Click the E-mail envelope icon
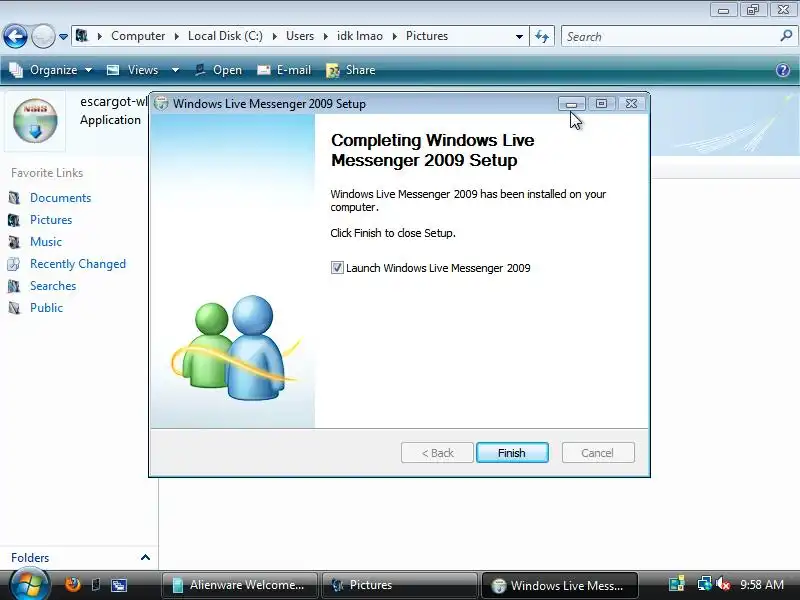 point(263,70)
